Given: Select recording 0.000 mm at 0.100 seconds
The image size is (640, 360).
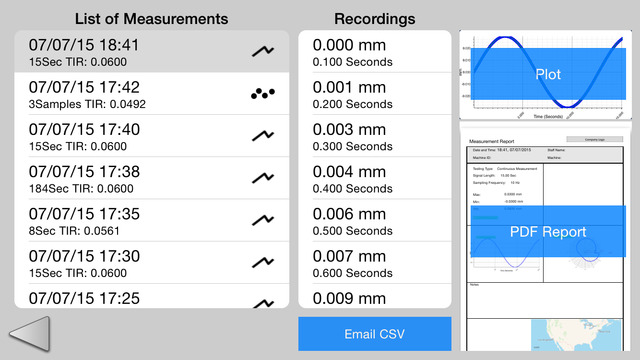Looking at the screenshot, I should click(x=375, y=52).
